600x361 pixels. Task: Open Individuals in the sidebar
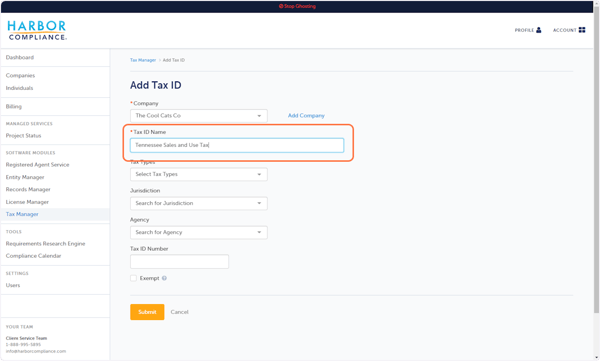[20, 88]
